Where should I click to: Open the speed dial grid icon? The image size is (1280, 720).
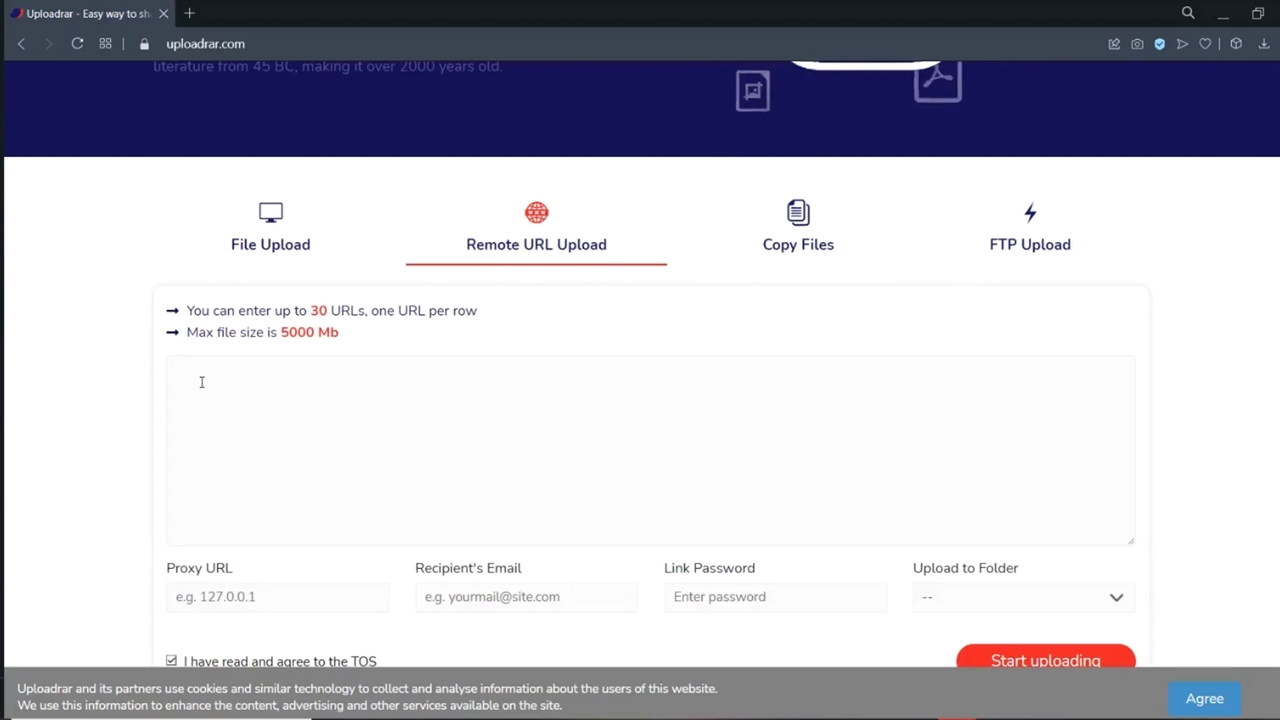[x=105, y=44]
